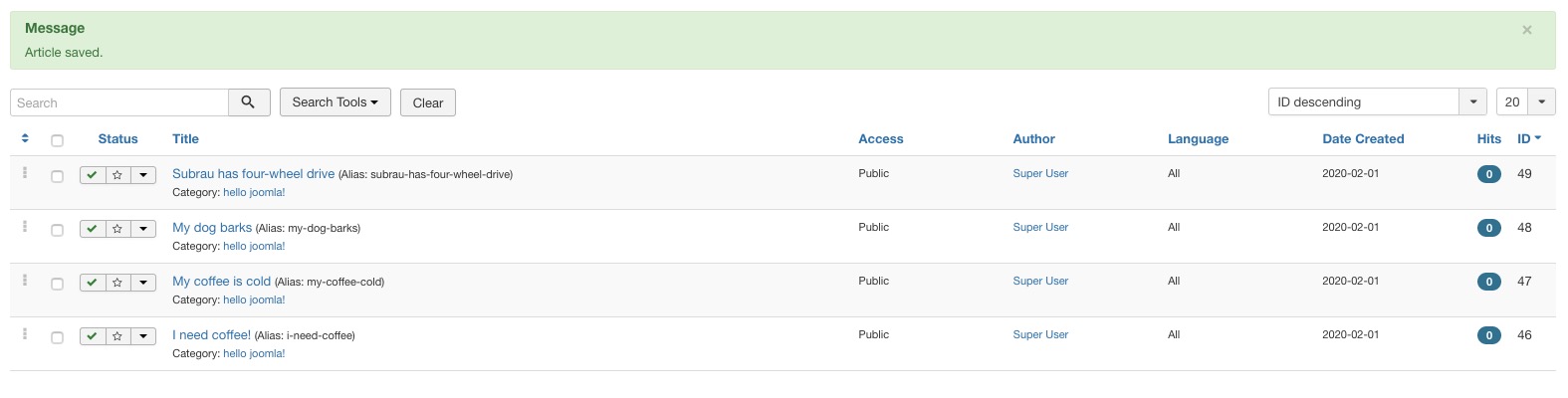Check the select-all checkbox in header

pos(57,140)
